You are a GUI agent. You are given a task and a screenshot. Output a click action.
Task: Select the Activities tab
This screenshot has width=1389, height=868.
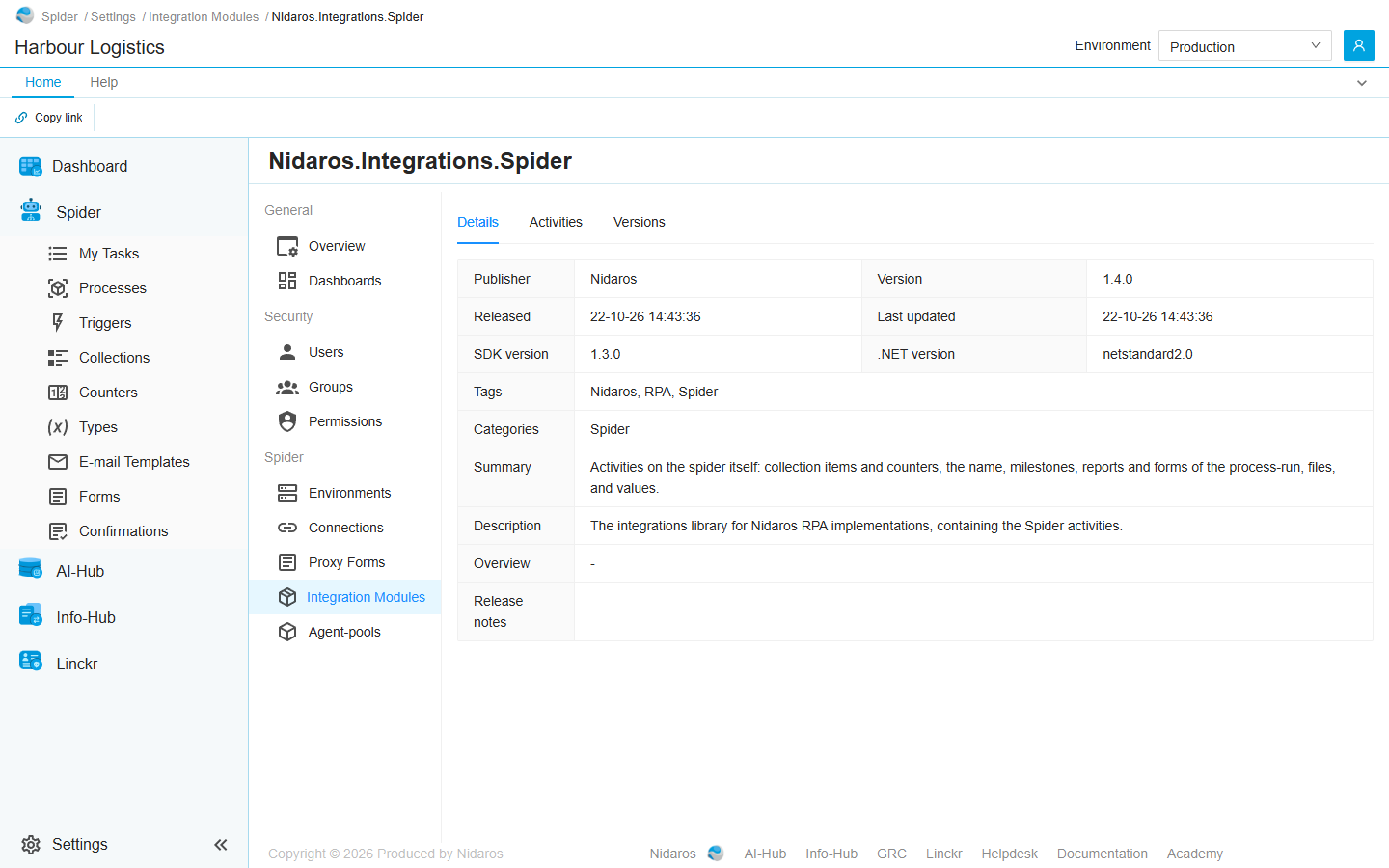point(556,222)
